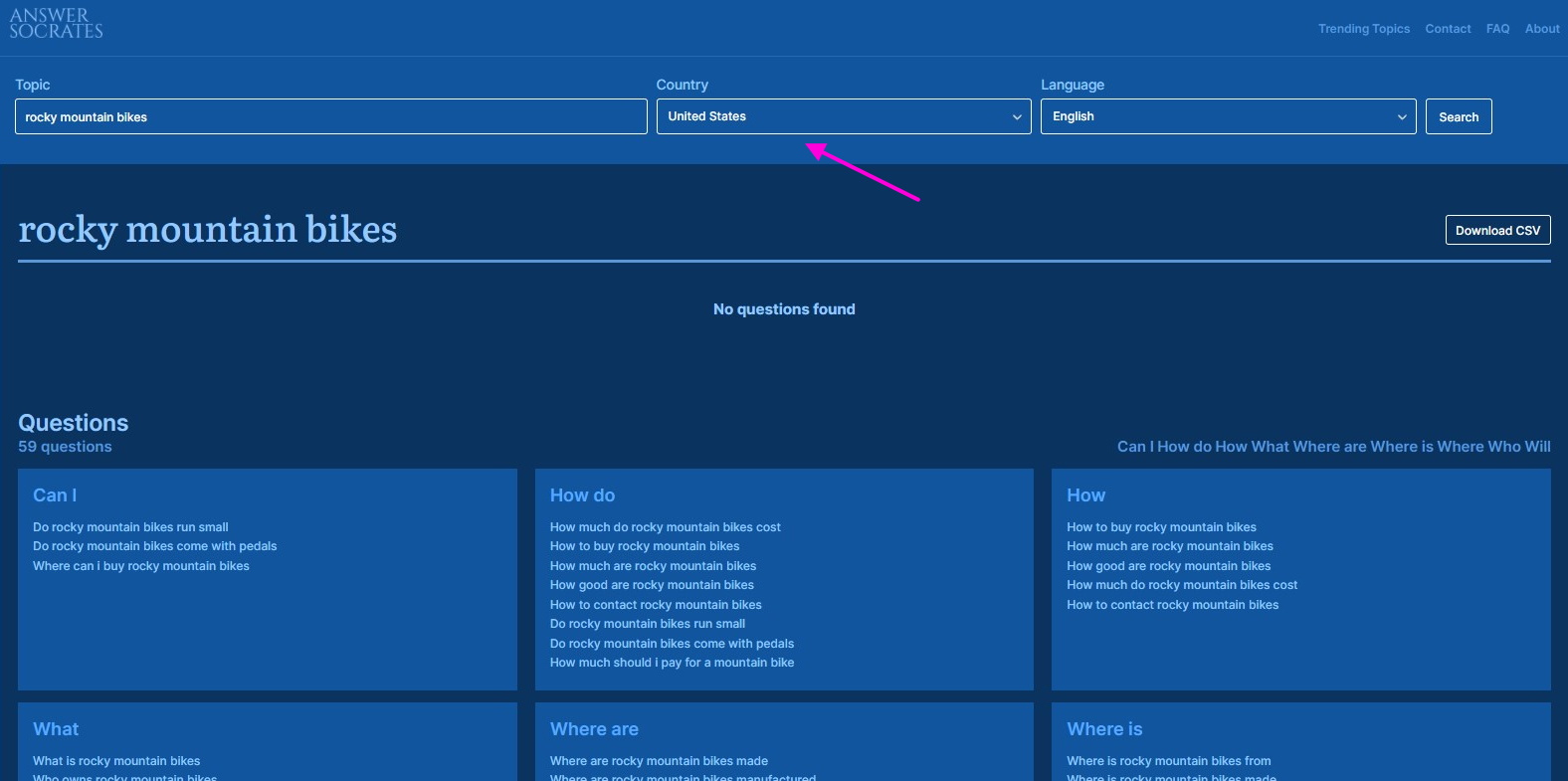Click the '59 questions' count text
Image resolution: width=1568 pixels, height=781 pixels.
pyautogui.click(x=65, y=447)
